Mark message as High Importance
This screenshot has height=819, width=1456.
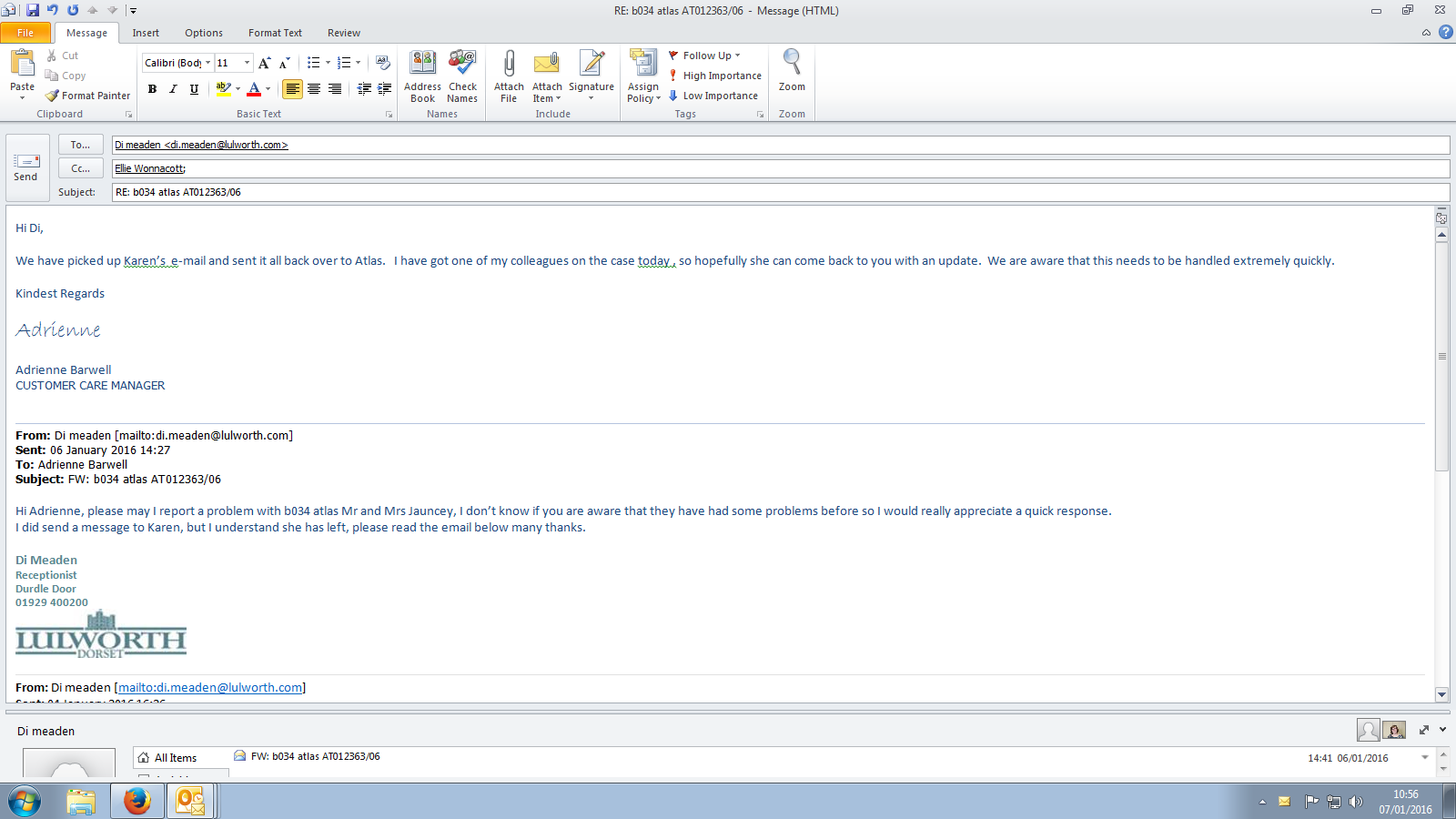click(x=715, y=76)
